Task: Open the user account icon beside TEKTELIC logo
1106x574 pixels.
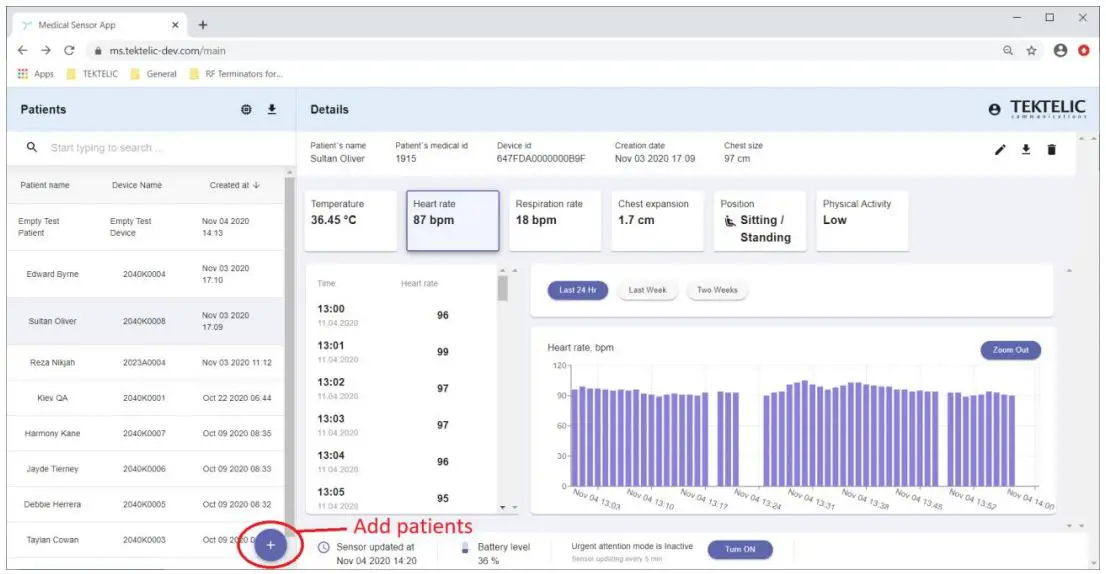Action: (993, 109)
